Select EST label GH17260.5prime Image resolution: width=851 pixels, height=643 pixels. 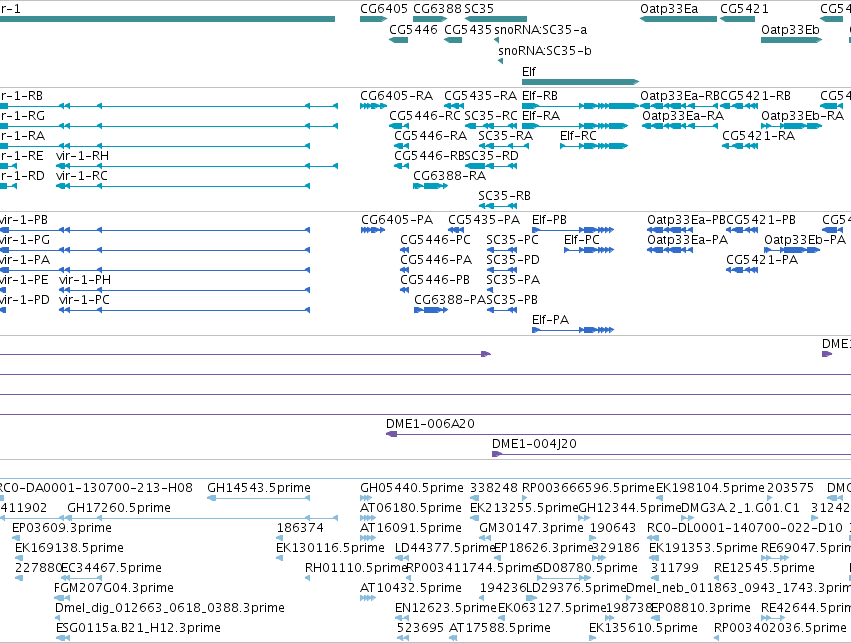[119, 508]
